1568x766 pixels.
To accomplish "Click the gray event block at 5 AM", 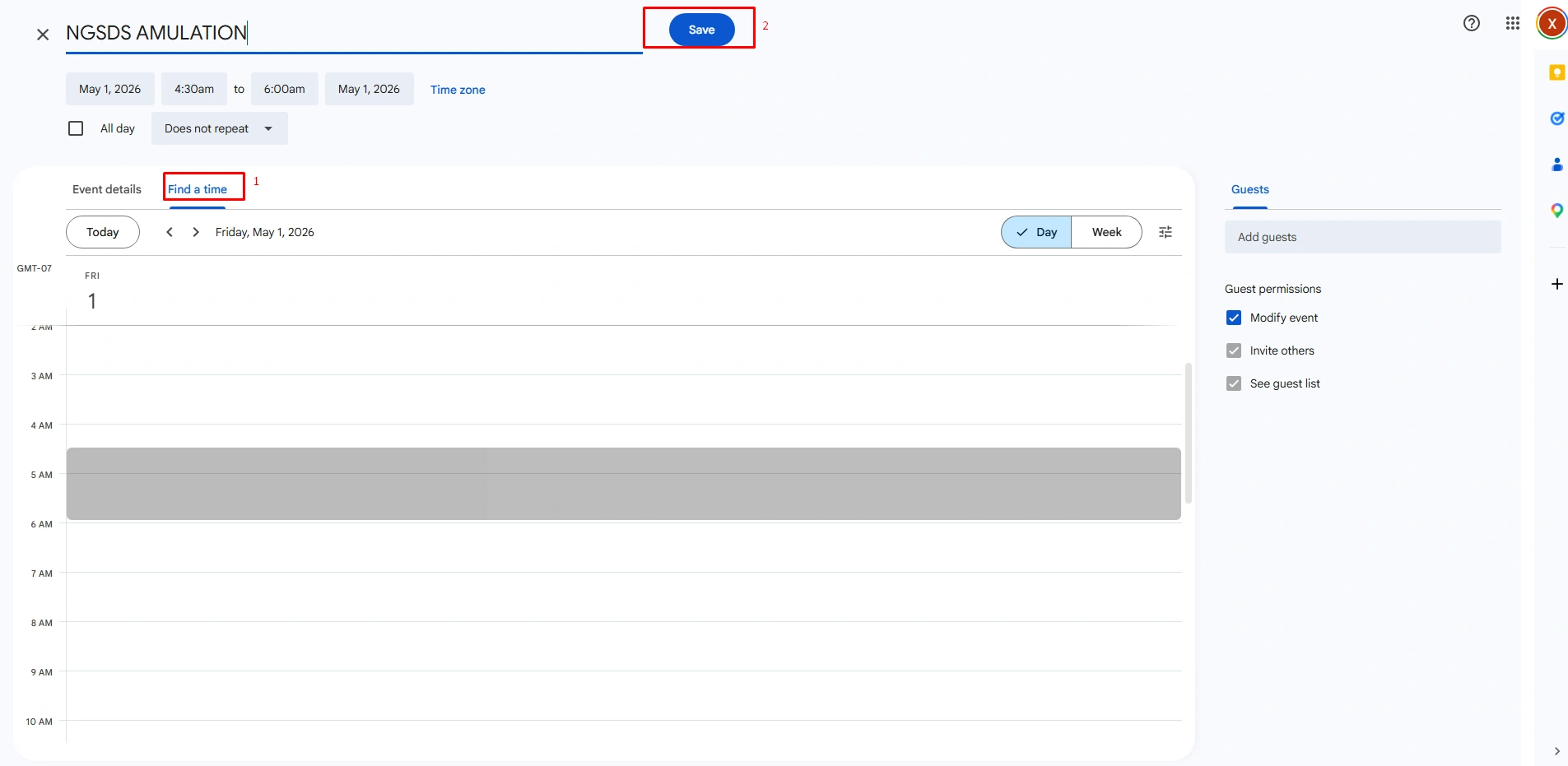I will pos(624,484).
